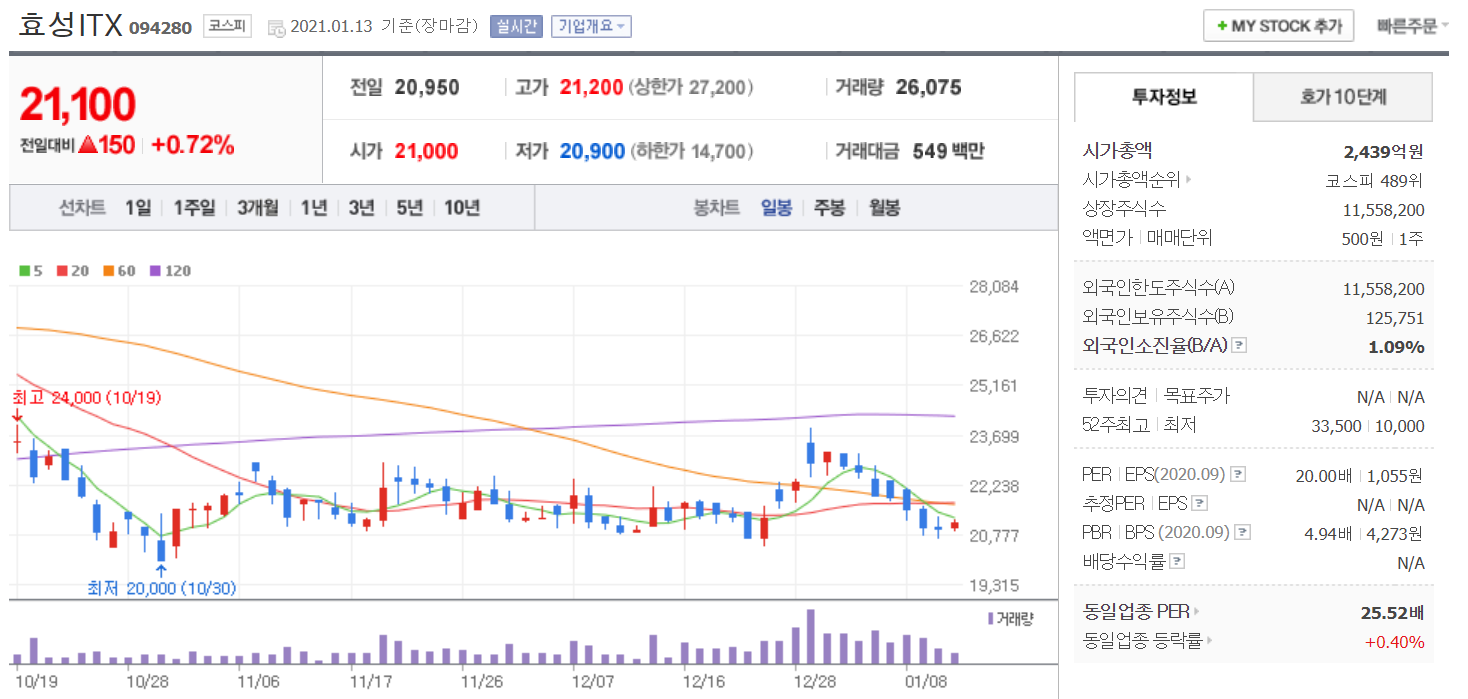Click the 최고 24,000 (10/19) chart marker
The image size is (1468, 699).
point(86,397)
